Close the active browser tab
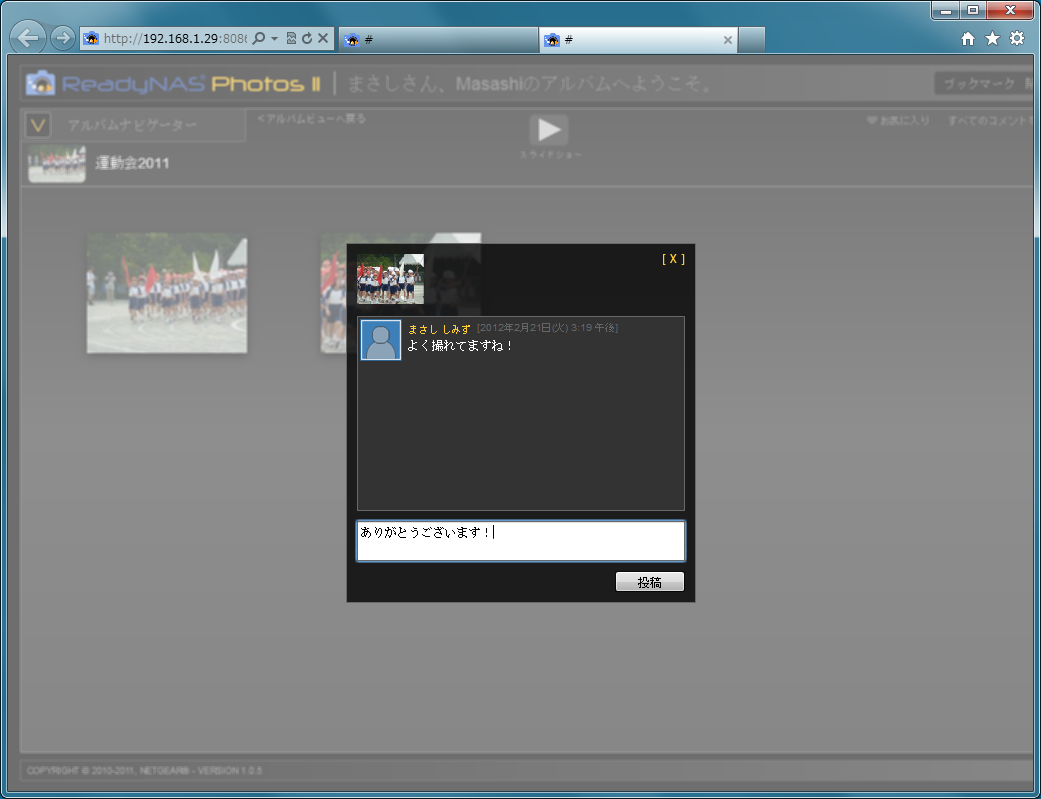The width and height of the screenshot is (1041, 799). click(x=727, y=40)
